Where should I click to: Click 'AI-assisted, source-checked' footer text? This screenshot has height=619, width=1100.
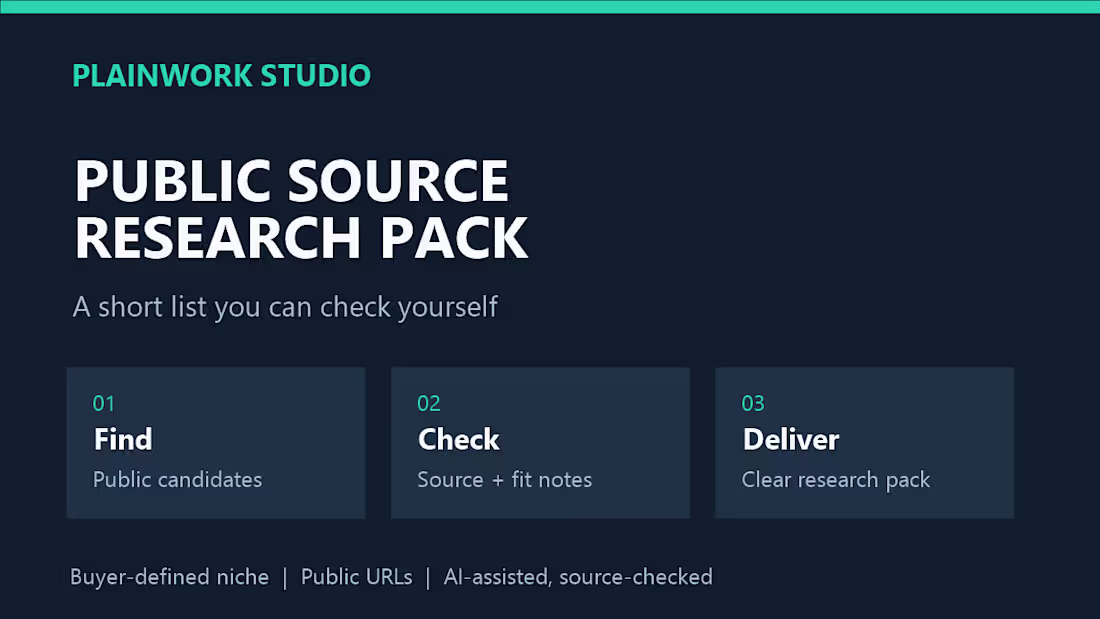(578, 577)
